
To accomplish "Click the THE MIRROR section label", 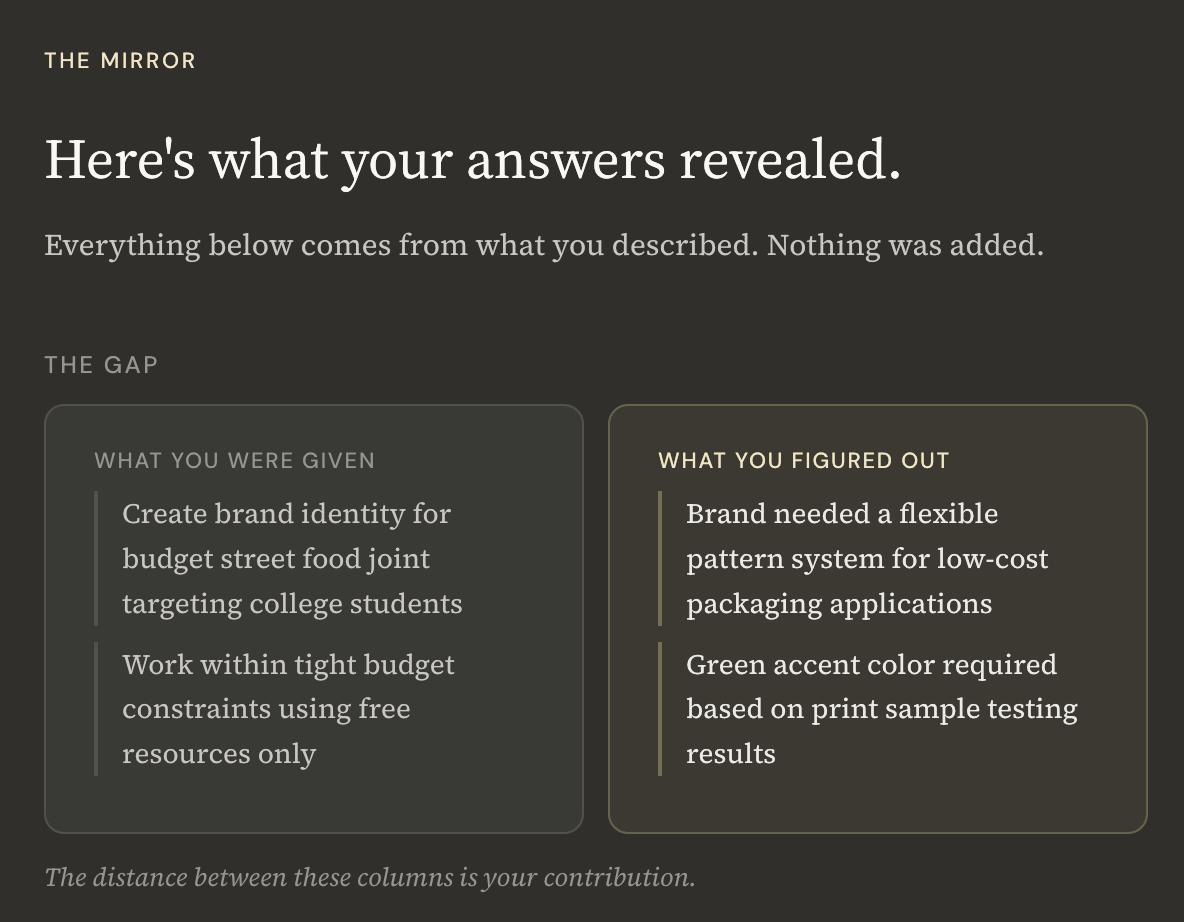I will coord(120,60).
